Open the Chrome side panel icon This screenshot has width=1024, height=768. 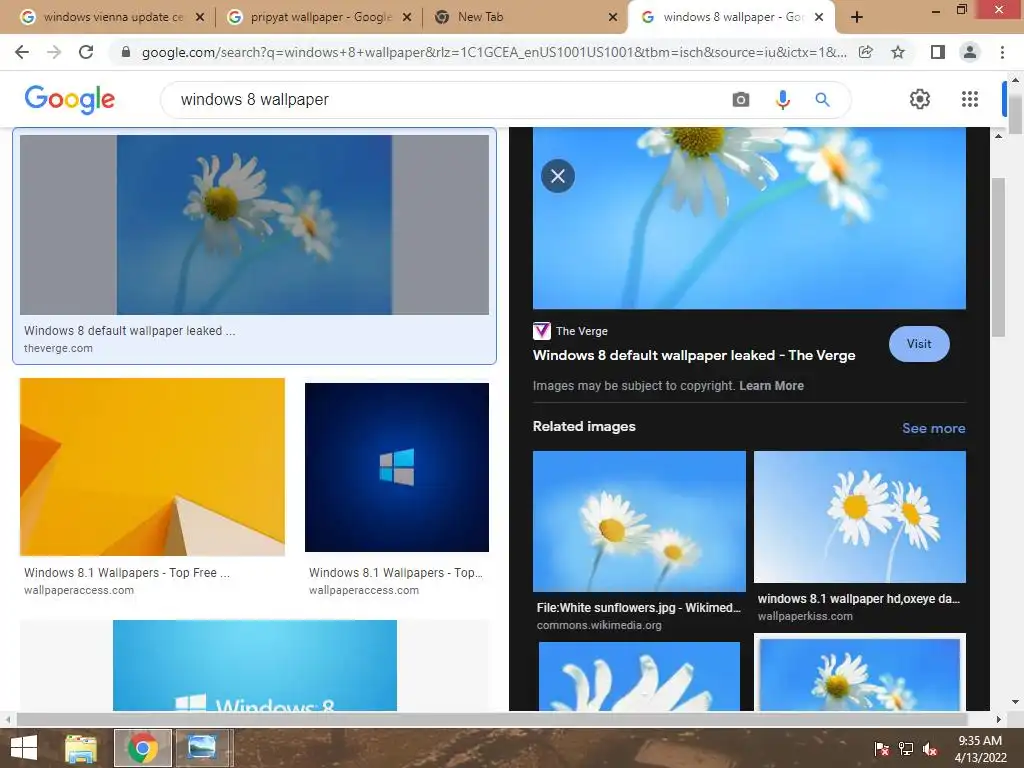(938, 52)
